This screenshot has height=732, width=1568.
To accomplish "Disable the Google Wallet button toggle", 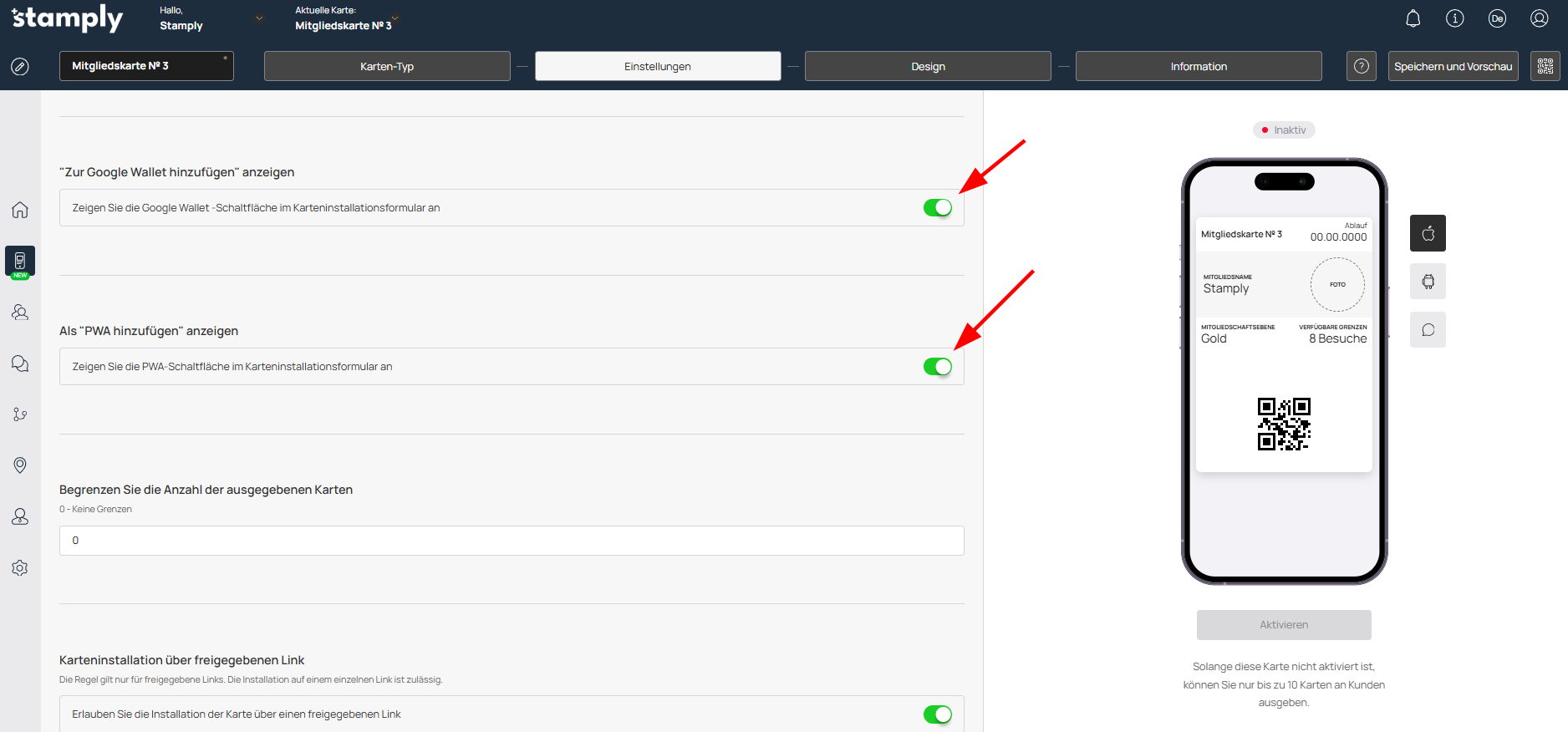I will point(937,208).
